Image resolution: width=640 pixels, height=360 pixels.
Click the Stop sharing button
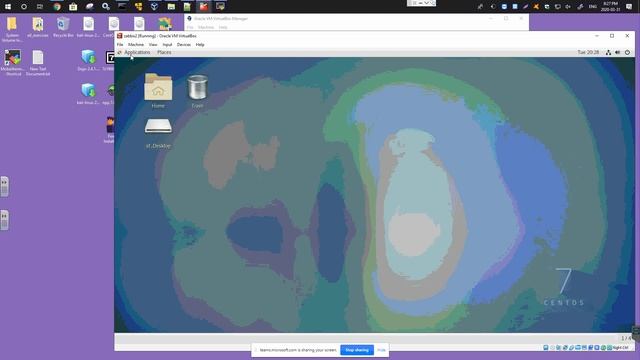pos(357,350)
